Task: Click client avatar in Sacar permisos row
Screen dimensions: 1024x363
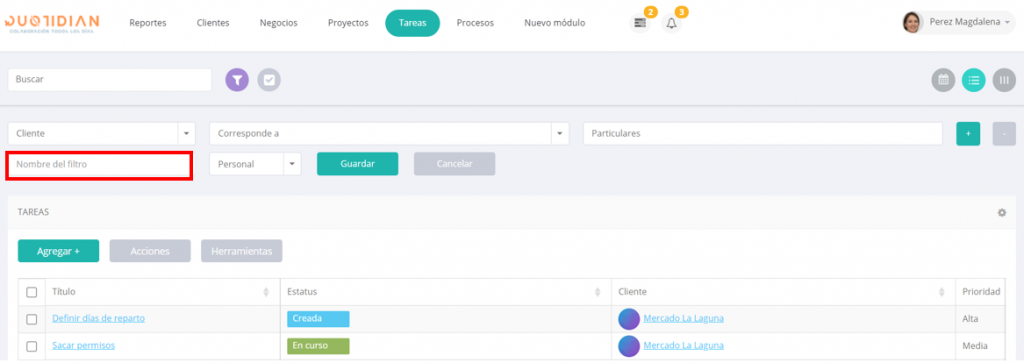Action: pos(629,346)
